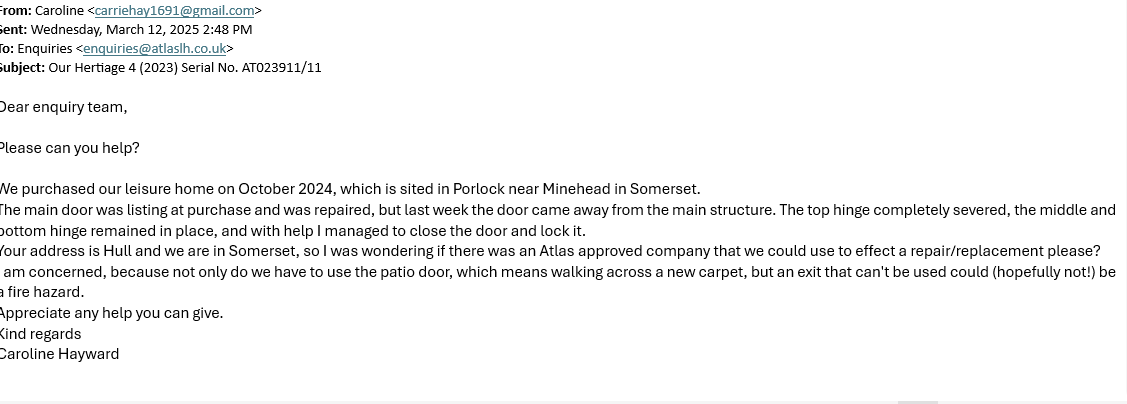Click the 'Caroline Hayward' signature

pyautogui.click(x=59, y=354)
